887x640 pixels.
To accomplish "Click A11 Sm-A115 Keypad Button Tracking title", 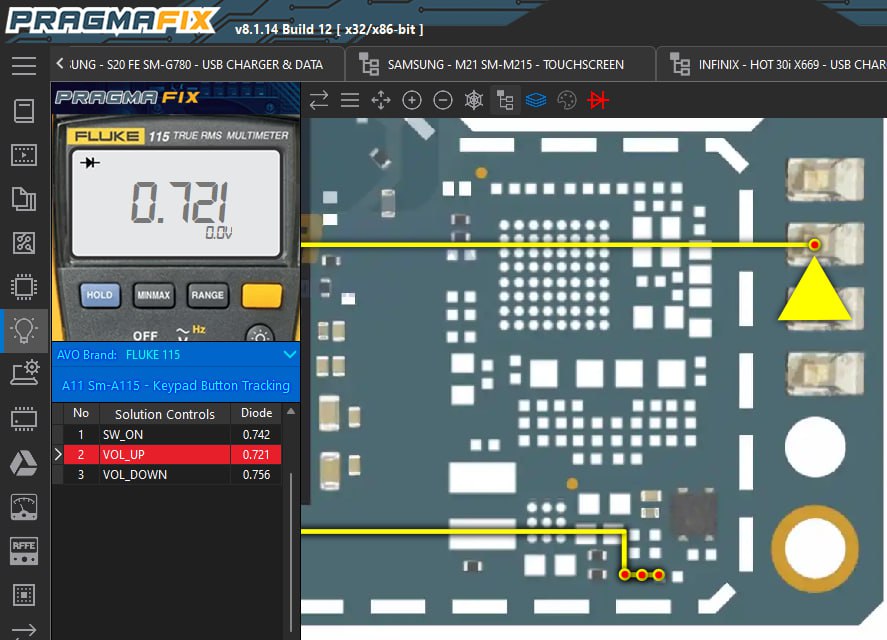I will 176,385.
